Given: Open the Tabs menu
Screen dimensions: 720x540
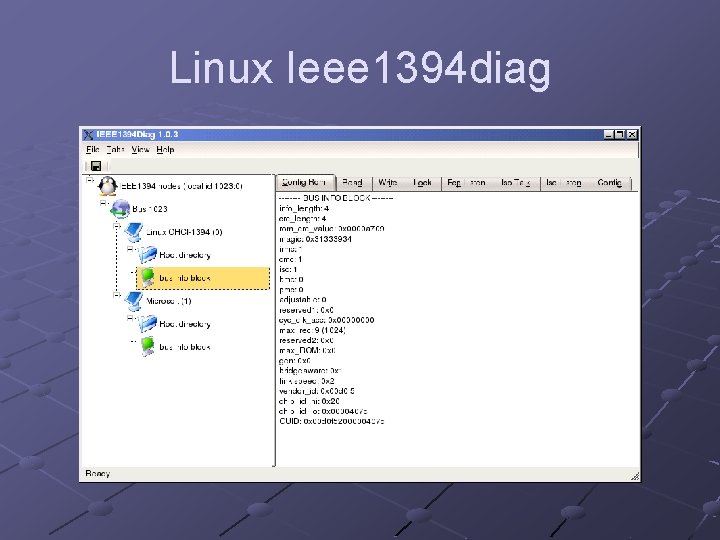Looking at the screenshot, I should 115,150.
